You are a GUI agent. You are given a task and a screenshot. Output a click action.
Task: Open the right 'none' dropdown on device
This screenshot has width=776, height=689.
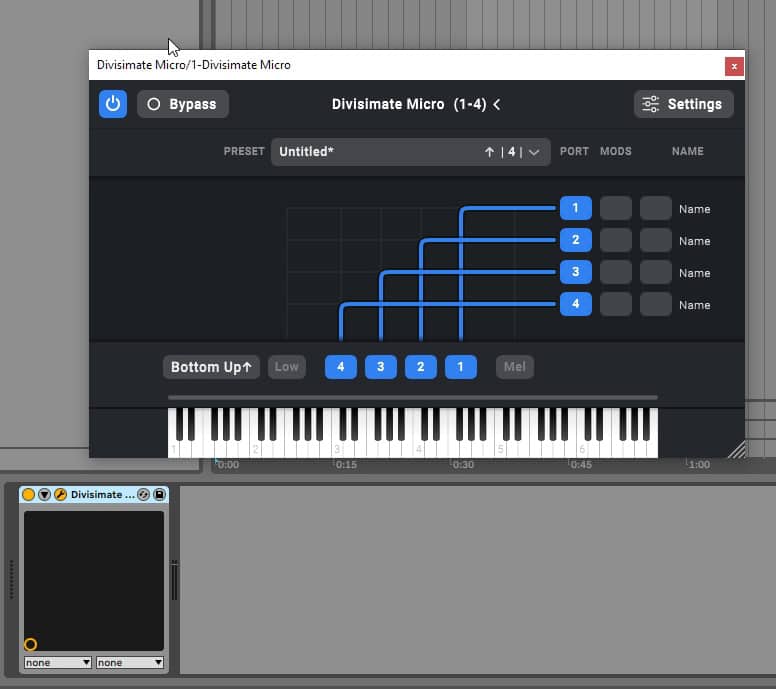(x=130, y=662)
